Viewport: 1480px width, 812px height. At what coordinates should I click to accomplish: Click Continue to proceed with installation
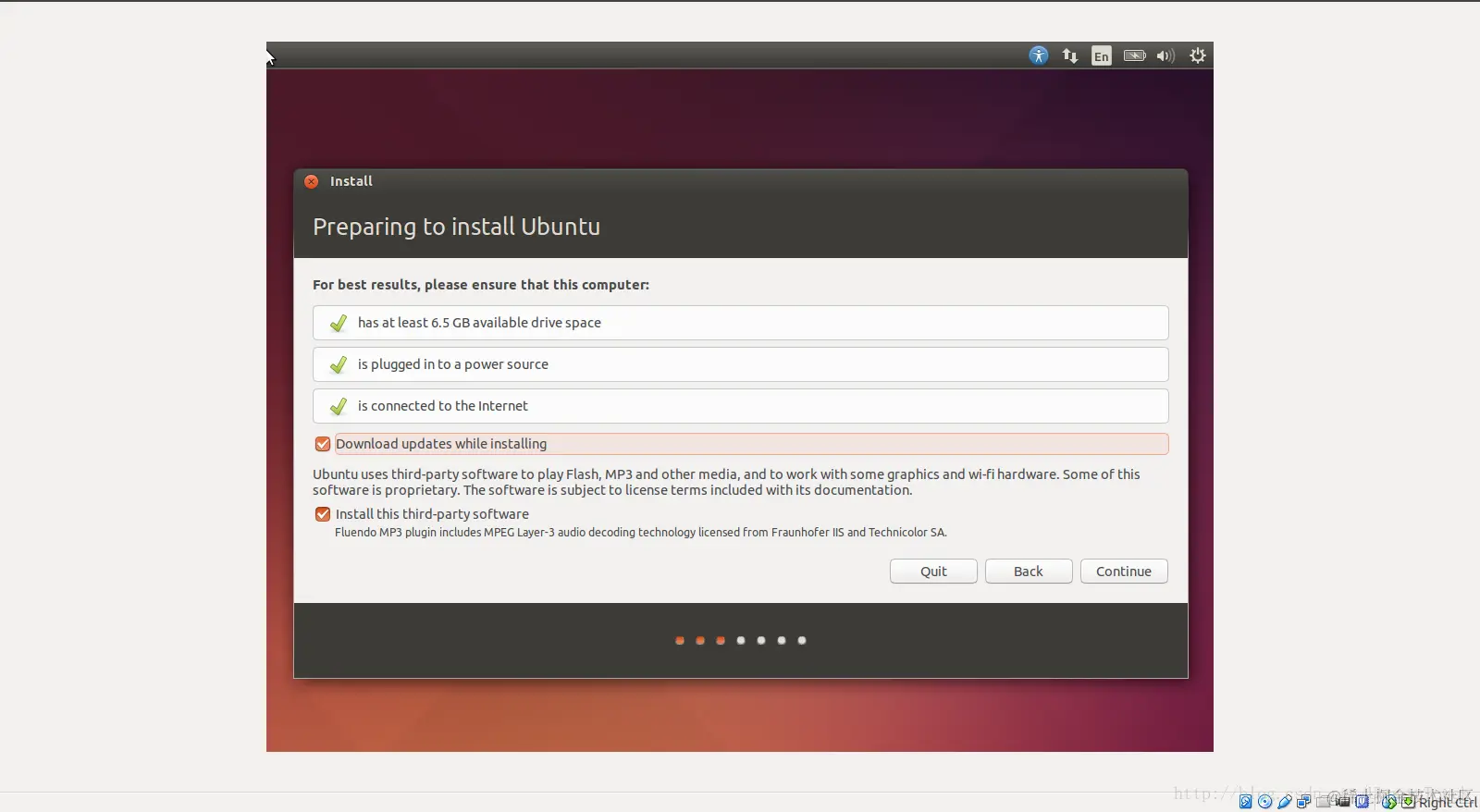point(1124,572)
